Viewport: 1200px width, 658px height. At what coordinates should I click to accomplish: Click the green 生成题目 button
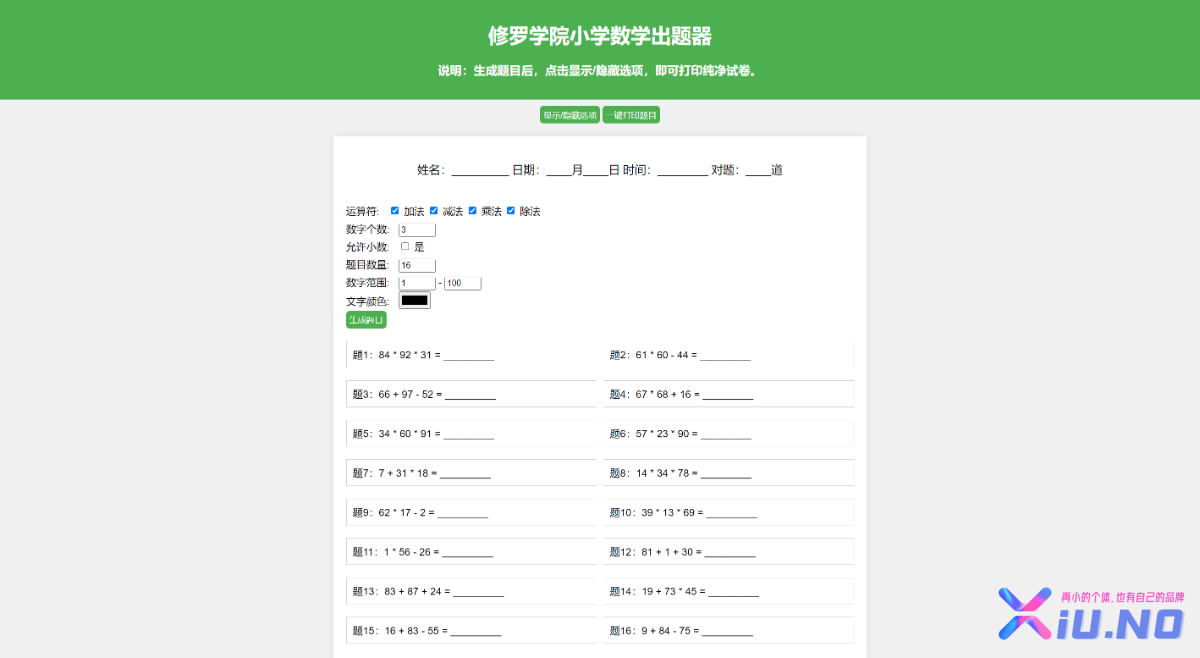tap(366, 320)
